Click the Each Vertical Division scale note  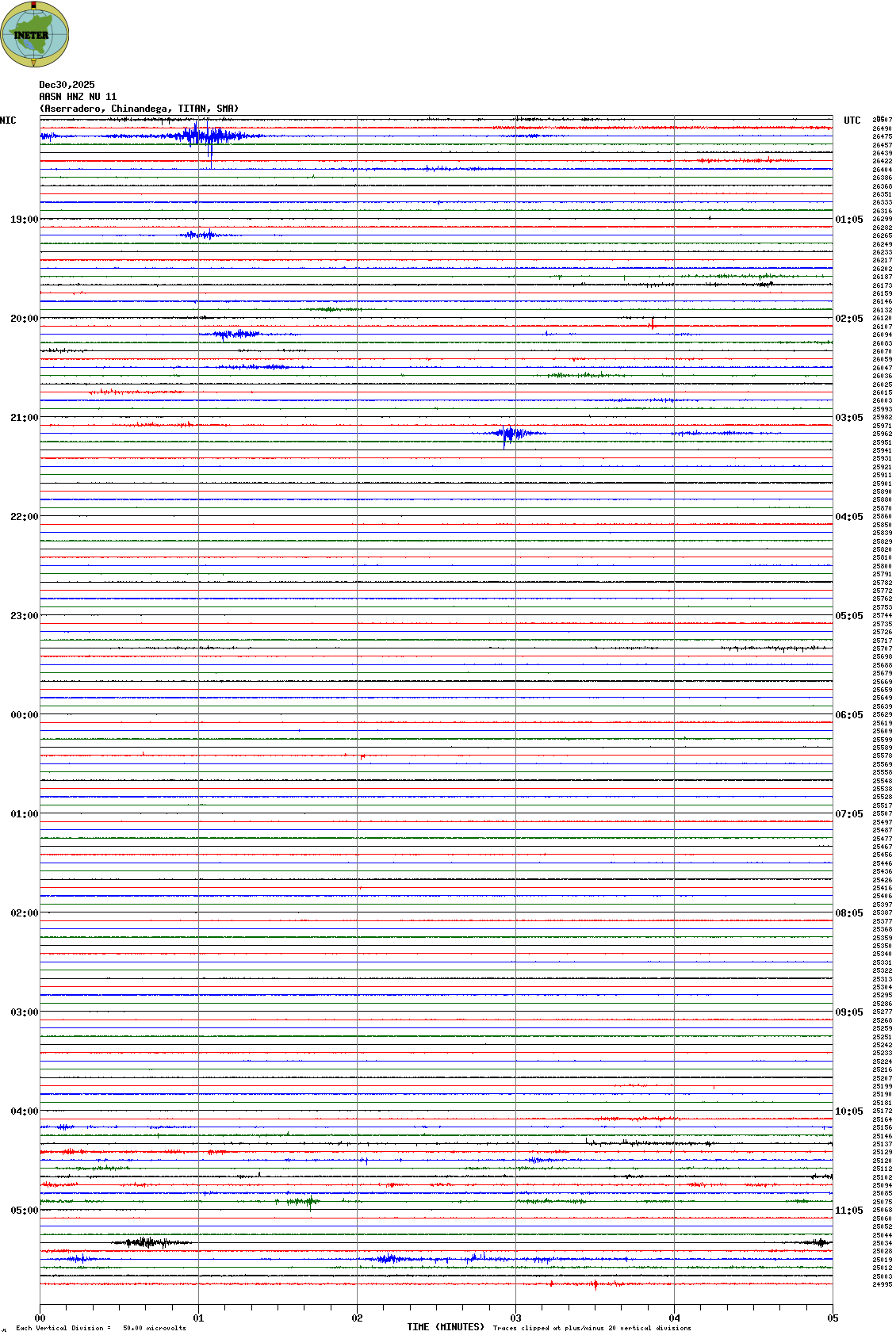click(101, 1328)
